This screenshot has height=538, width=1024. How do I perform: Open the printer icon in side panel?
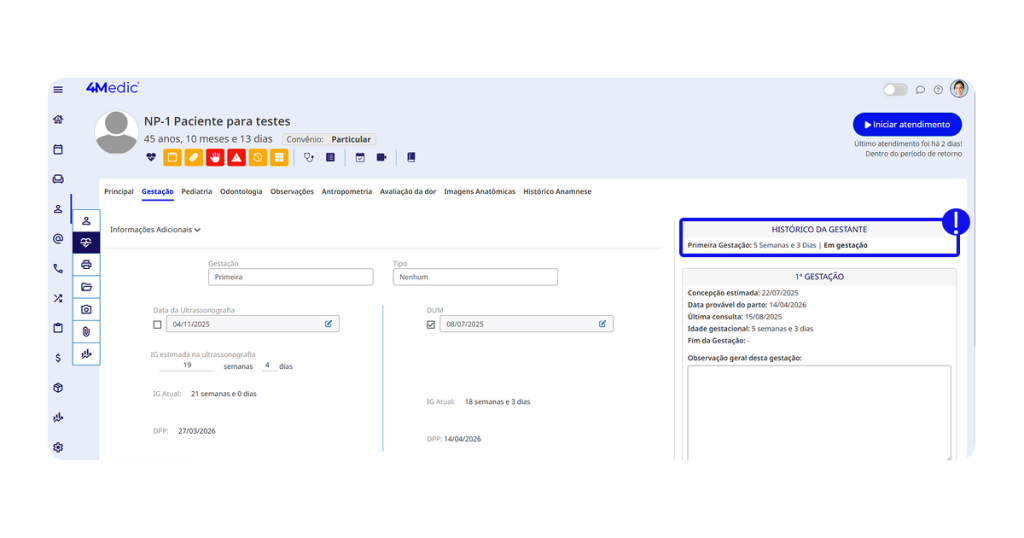(86, 264)
